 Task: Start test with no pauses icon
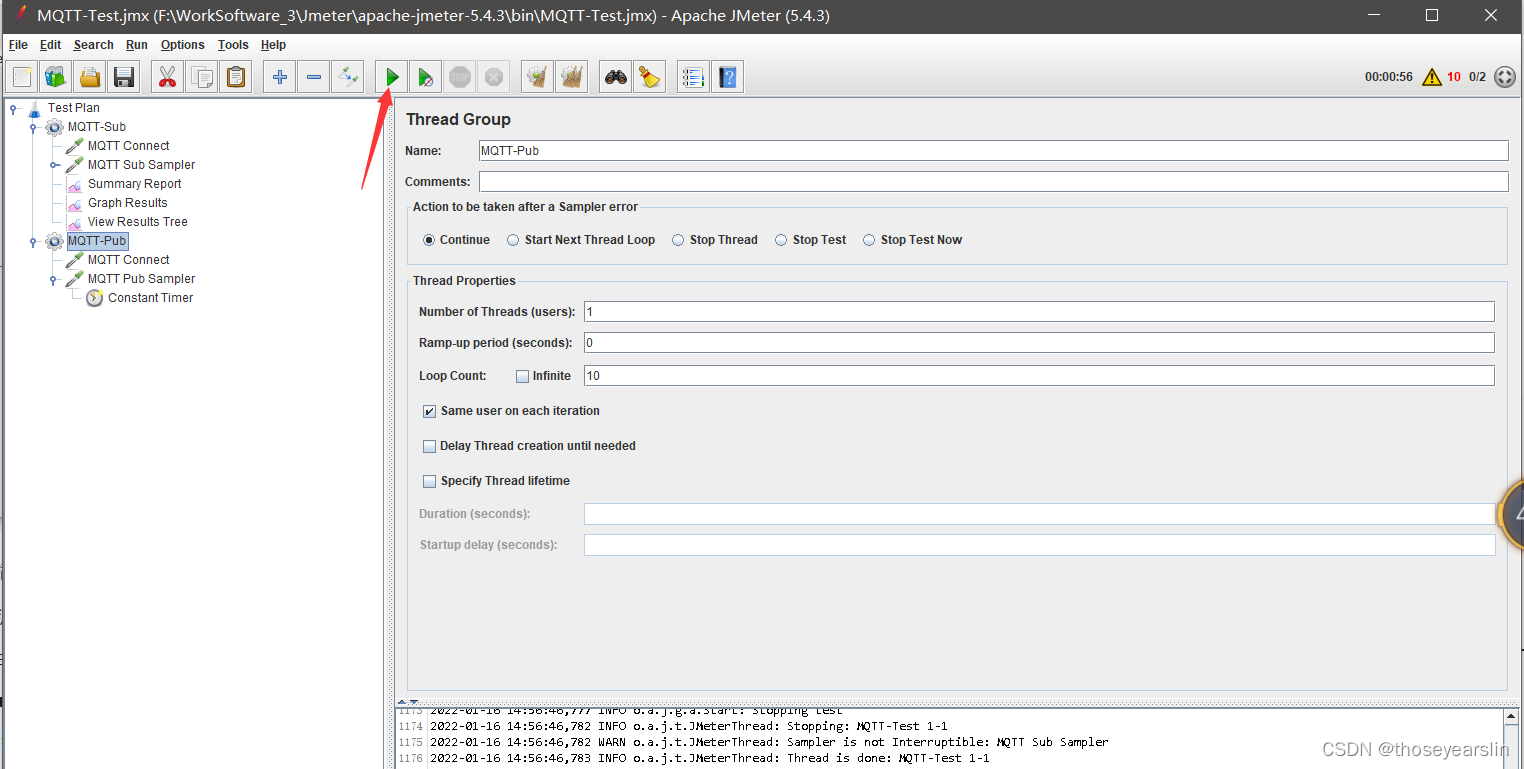pos(426,77)
